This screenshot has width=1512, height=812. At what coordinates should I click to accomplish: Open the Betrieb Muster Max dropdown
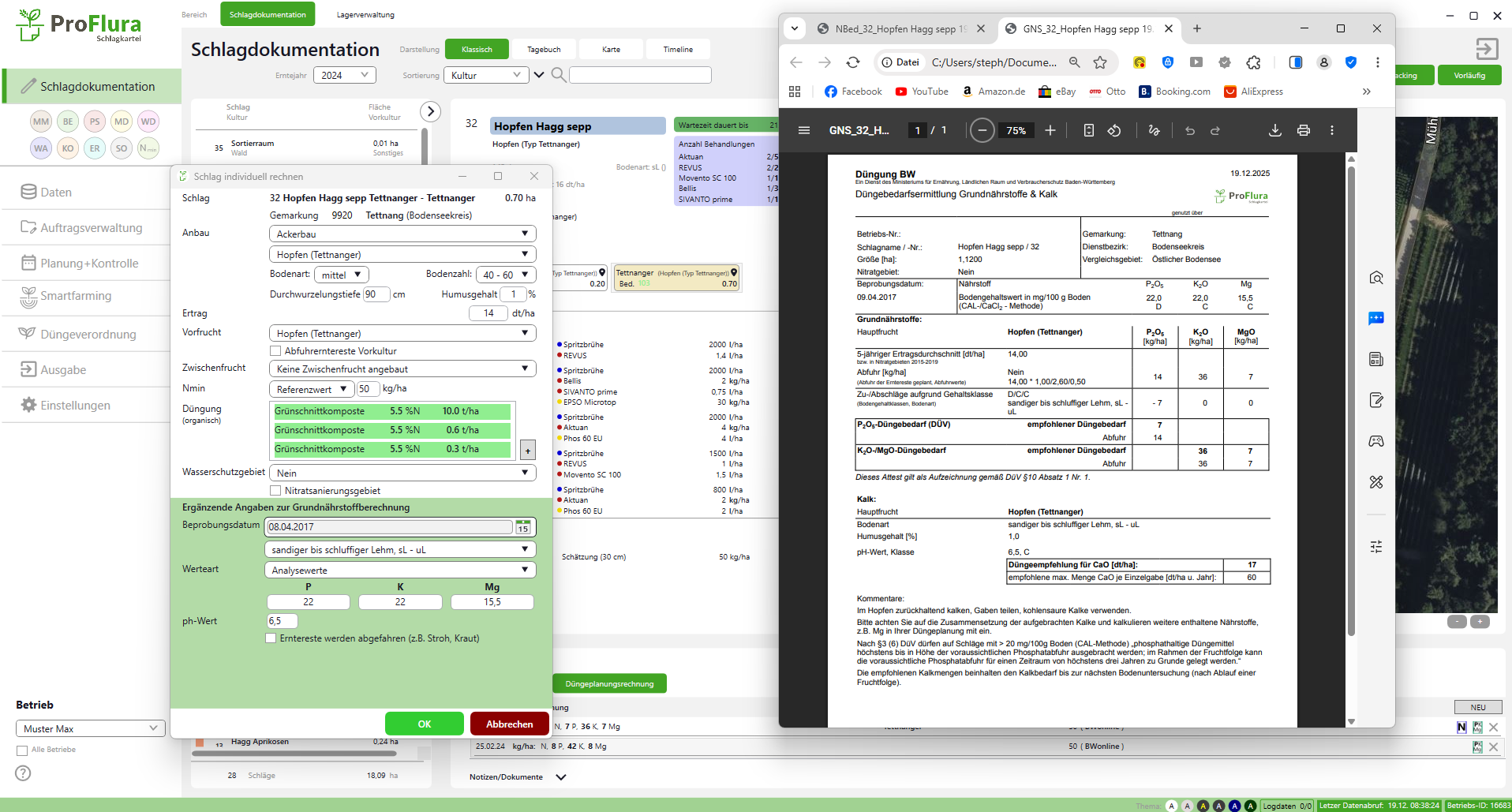pyautogui.click(x=90, y=728)
